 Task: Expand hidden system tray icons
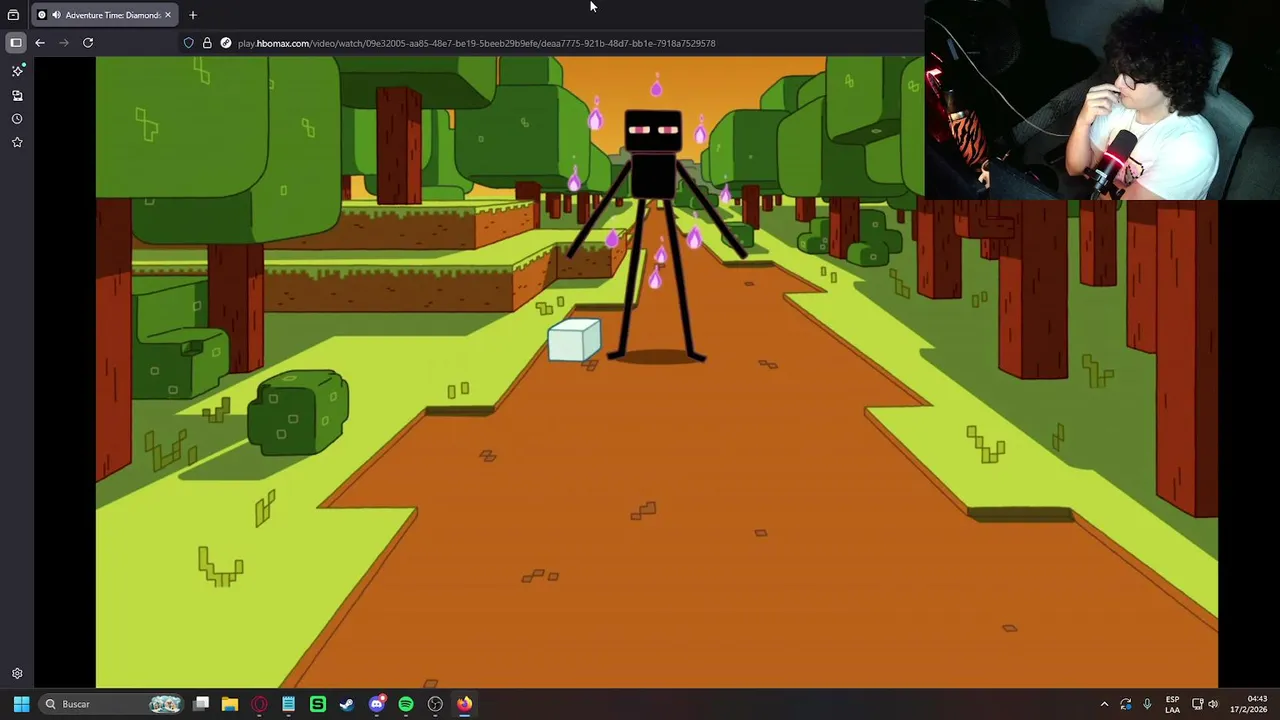click(1104, 704)
